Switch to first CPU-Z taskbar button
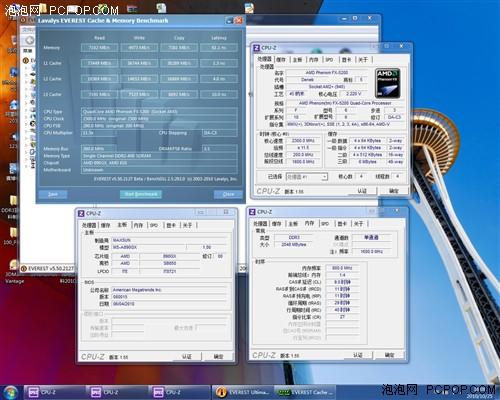Viewport: 500px width, 400px height. point(54,392)
